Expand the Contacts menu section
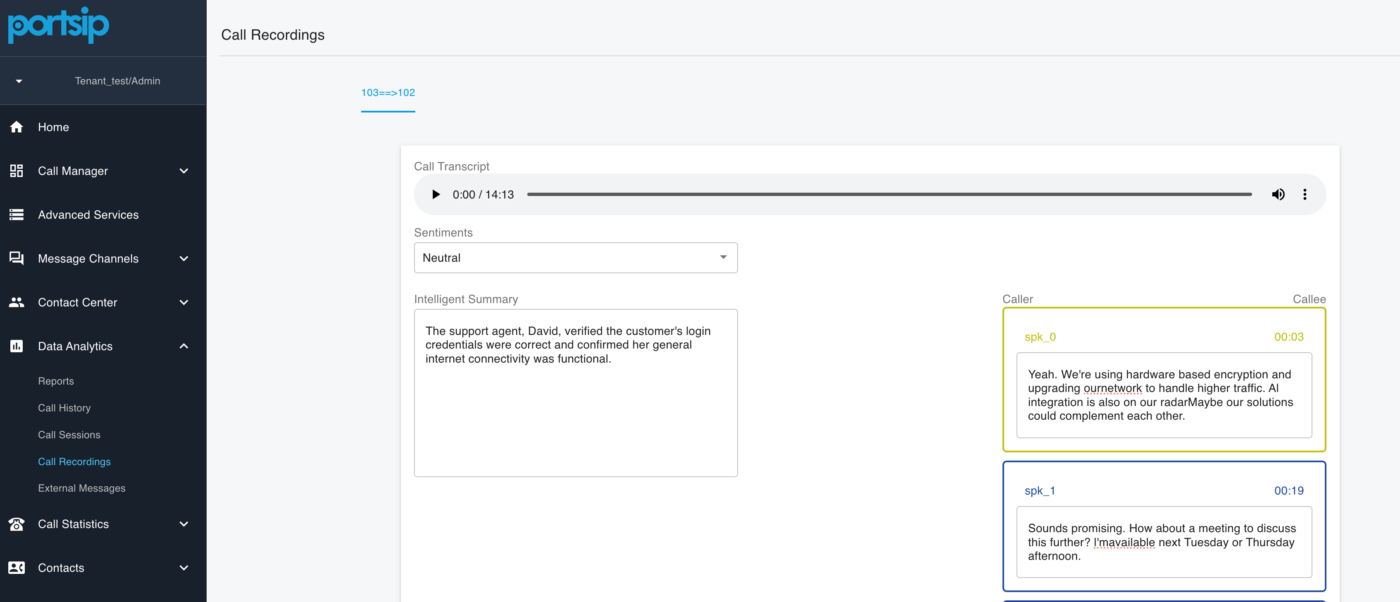The width and height of the screenshot is (1400, 602). (183, 568)
